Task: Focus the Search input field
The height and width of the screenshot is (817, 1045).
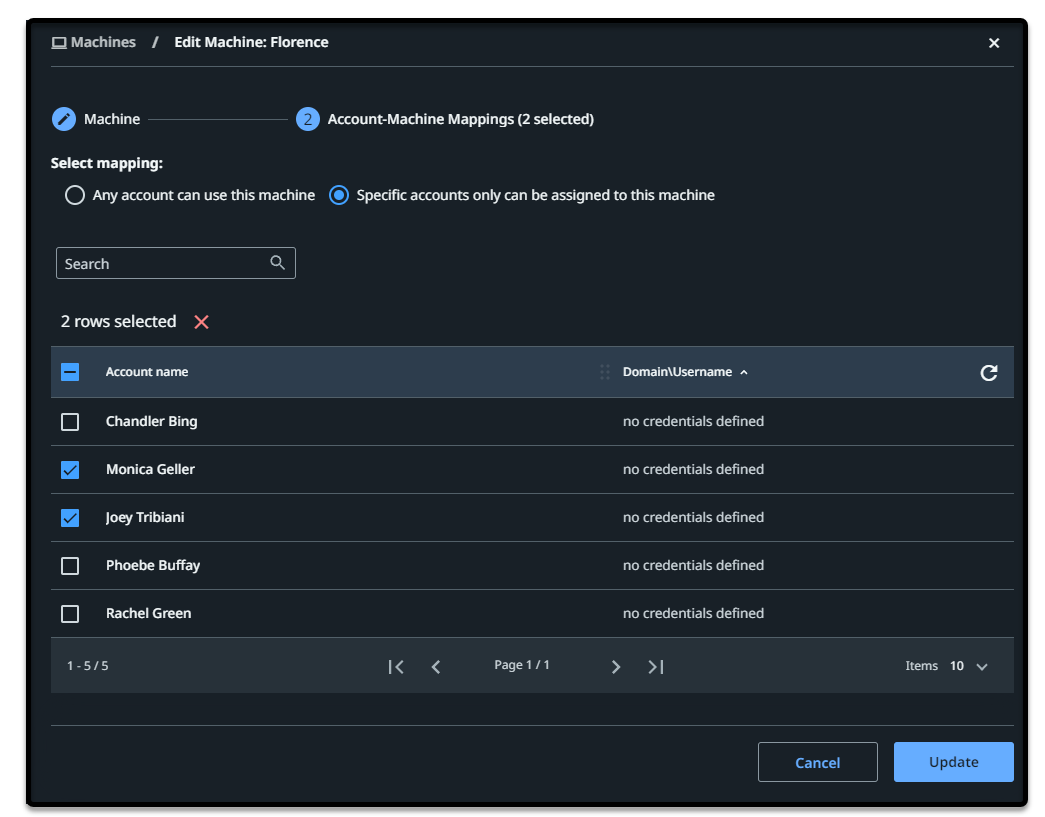Action: [176, 263]
